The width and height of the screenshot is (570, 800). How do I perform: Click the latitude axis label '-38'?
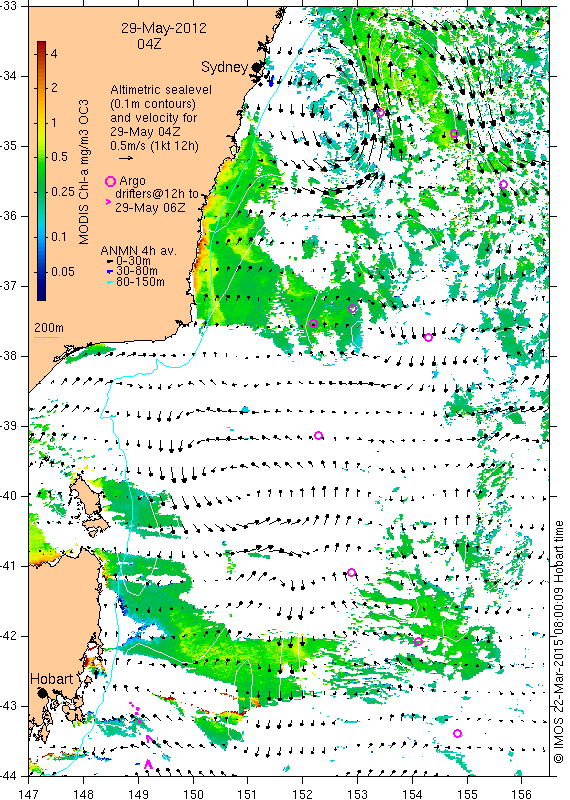tap(10, 356)
